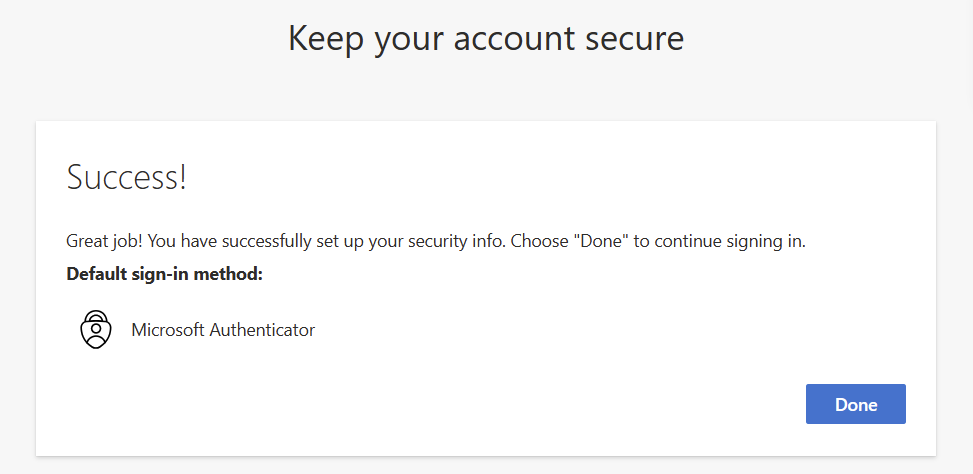This screenshot has height=474, width=973.
Task: Select the Microsoft Authenticator method label
Action: pos(223,330)
